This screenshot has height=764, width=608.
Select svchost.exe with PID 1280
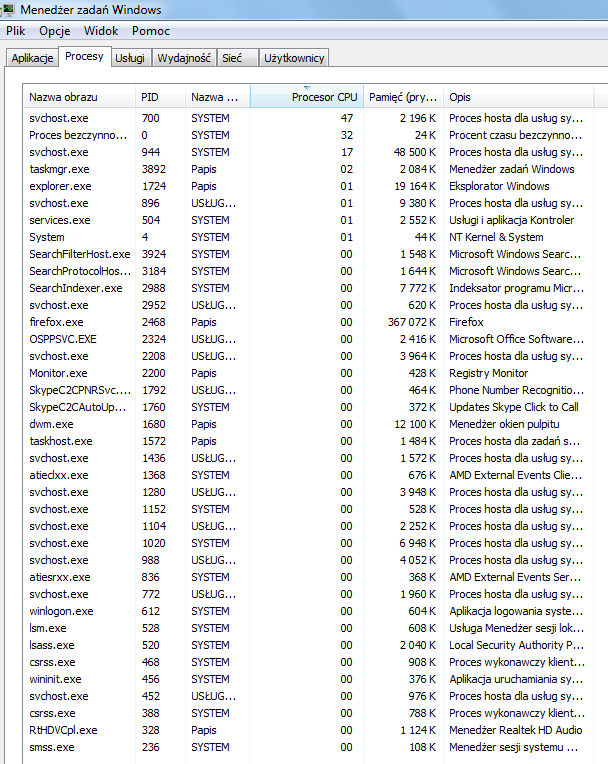click(308, 492)
